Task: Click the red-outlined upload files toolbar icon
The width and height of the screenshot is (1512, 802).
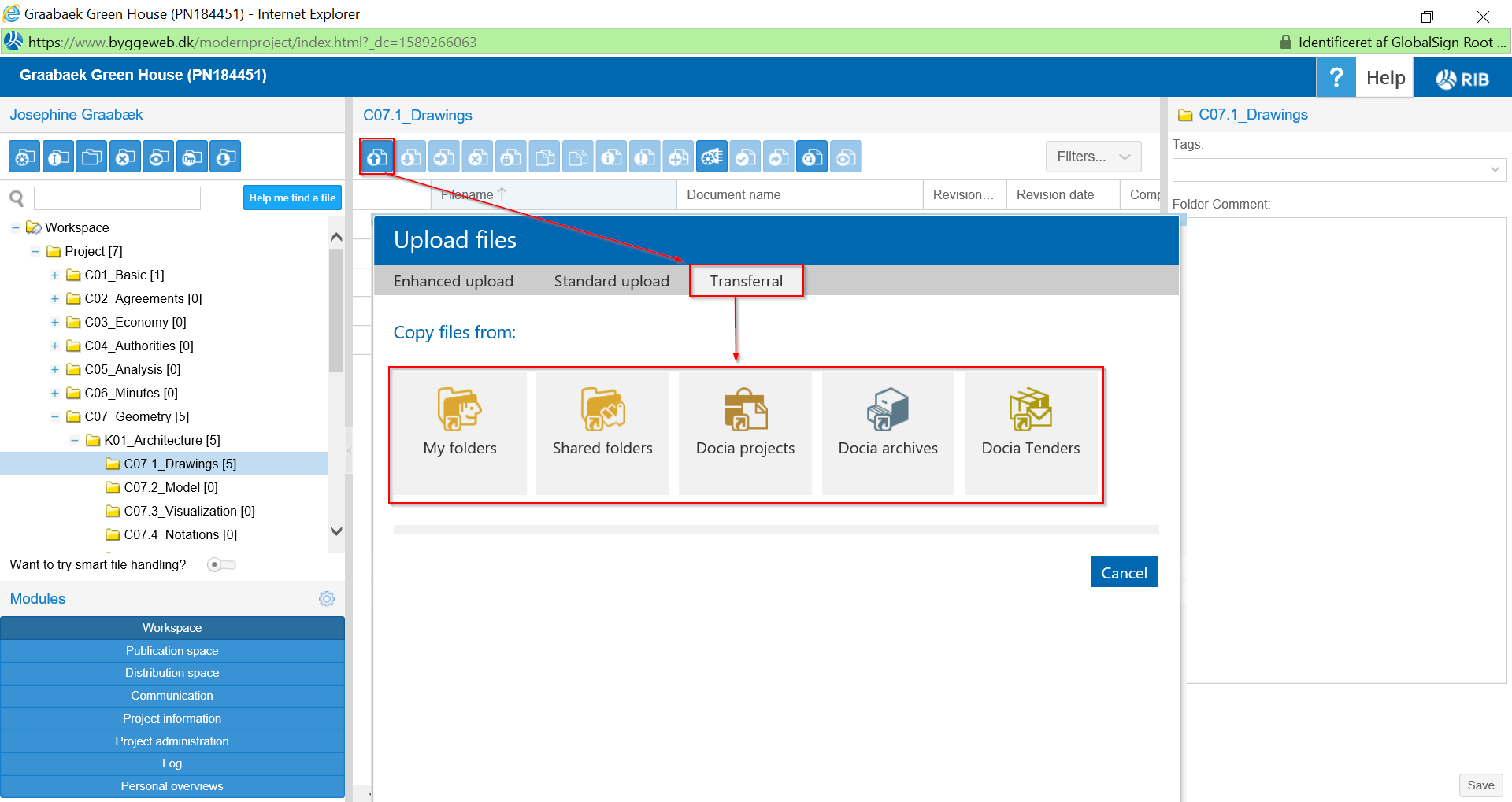Action: pos(377,157)
